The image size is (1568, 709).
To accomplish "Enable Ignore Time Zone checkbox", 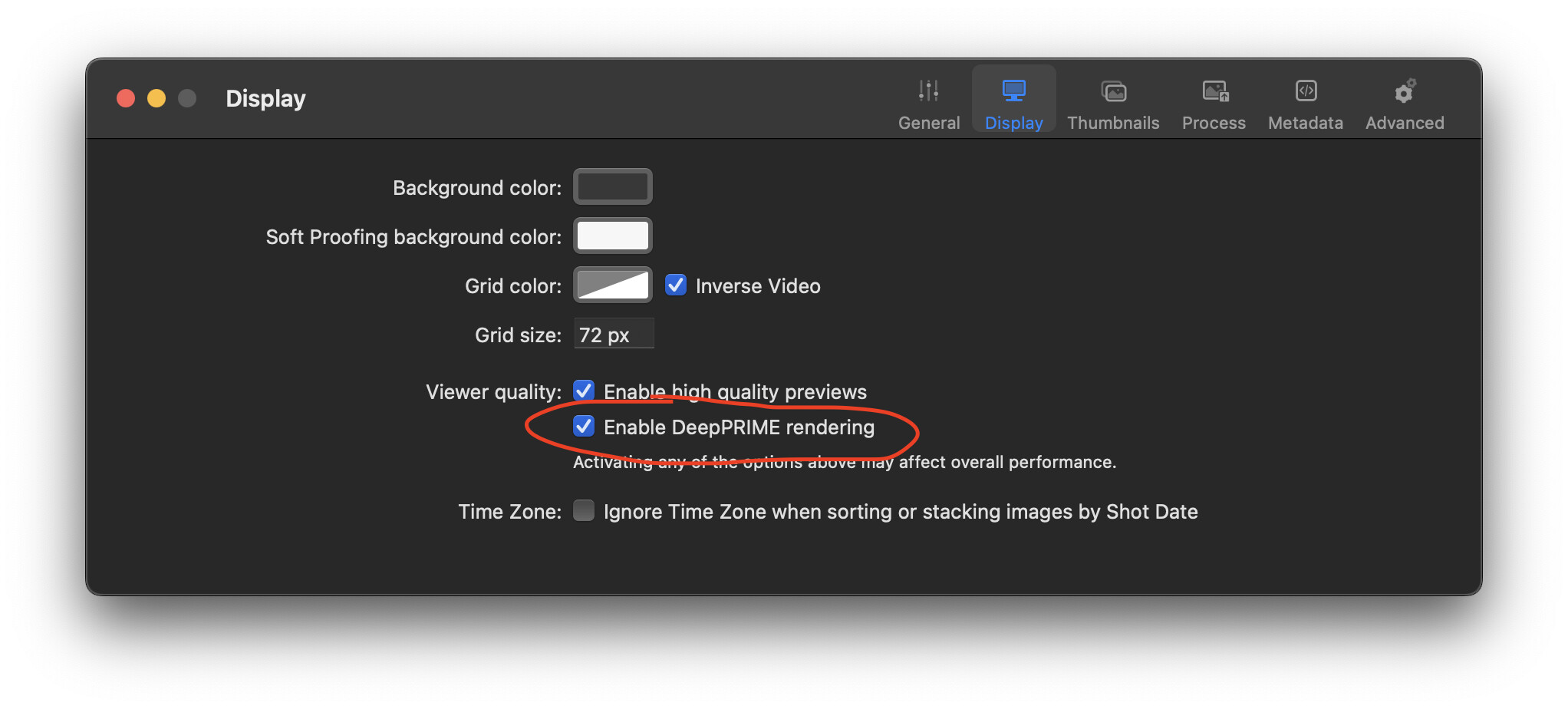I will pyautogui.click(x=584, y=511).
